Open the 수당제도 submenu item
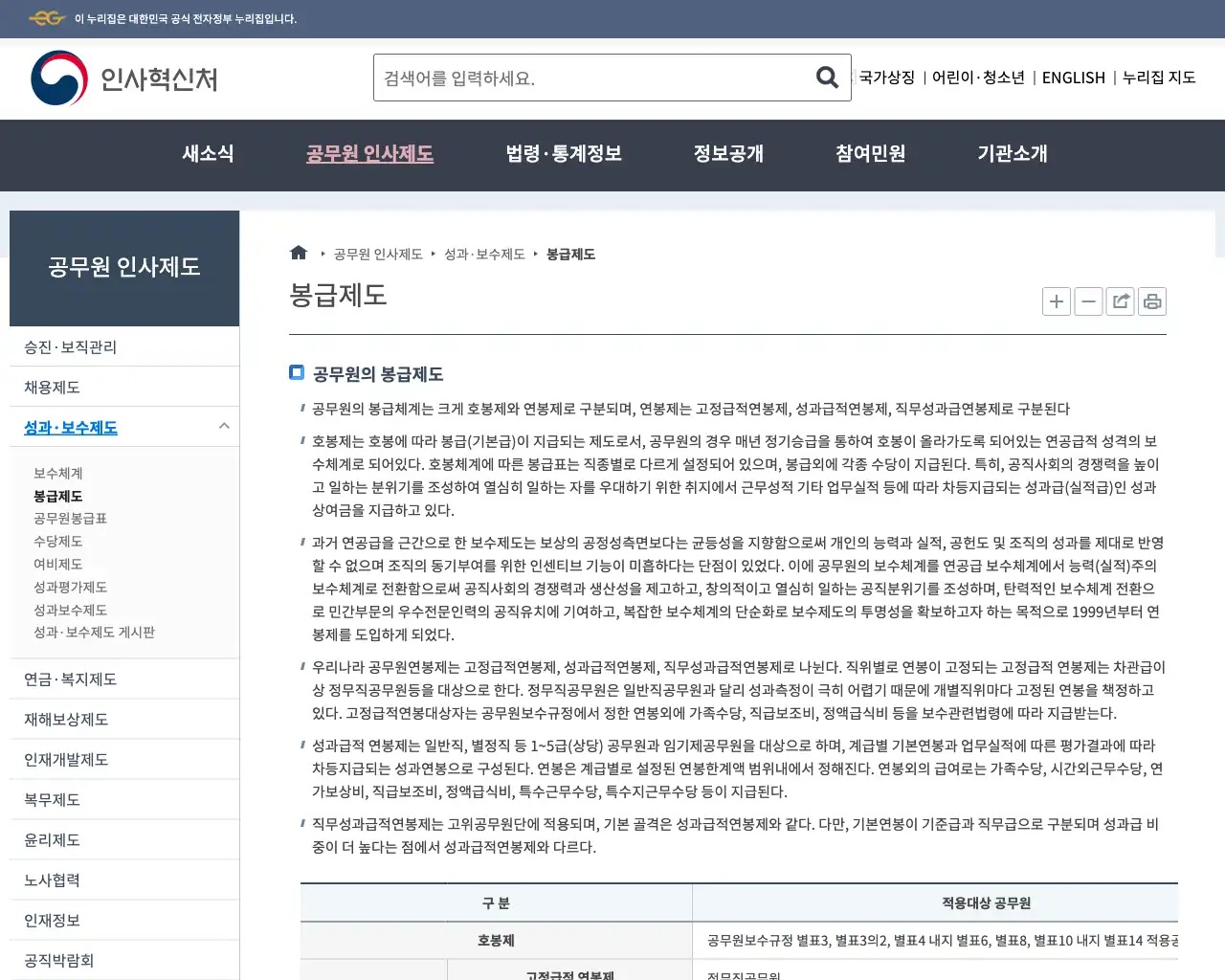1225x980 pixels. 58,541
